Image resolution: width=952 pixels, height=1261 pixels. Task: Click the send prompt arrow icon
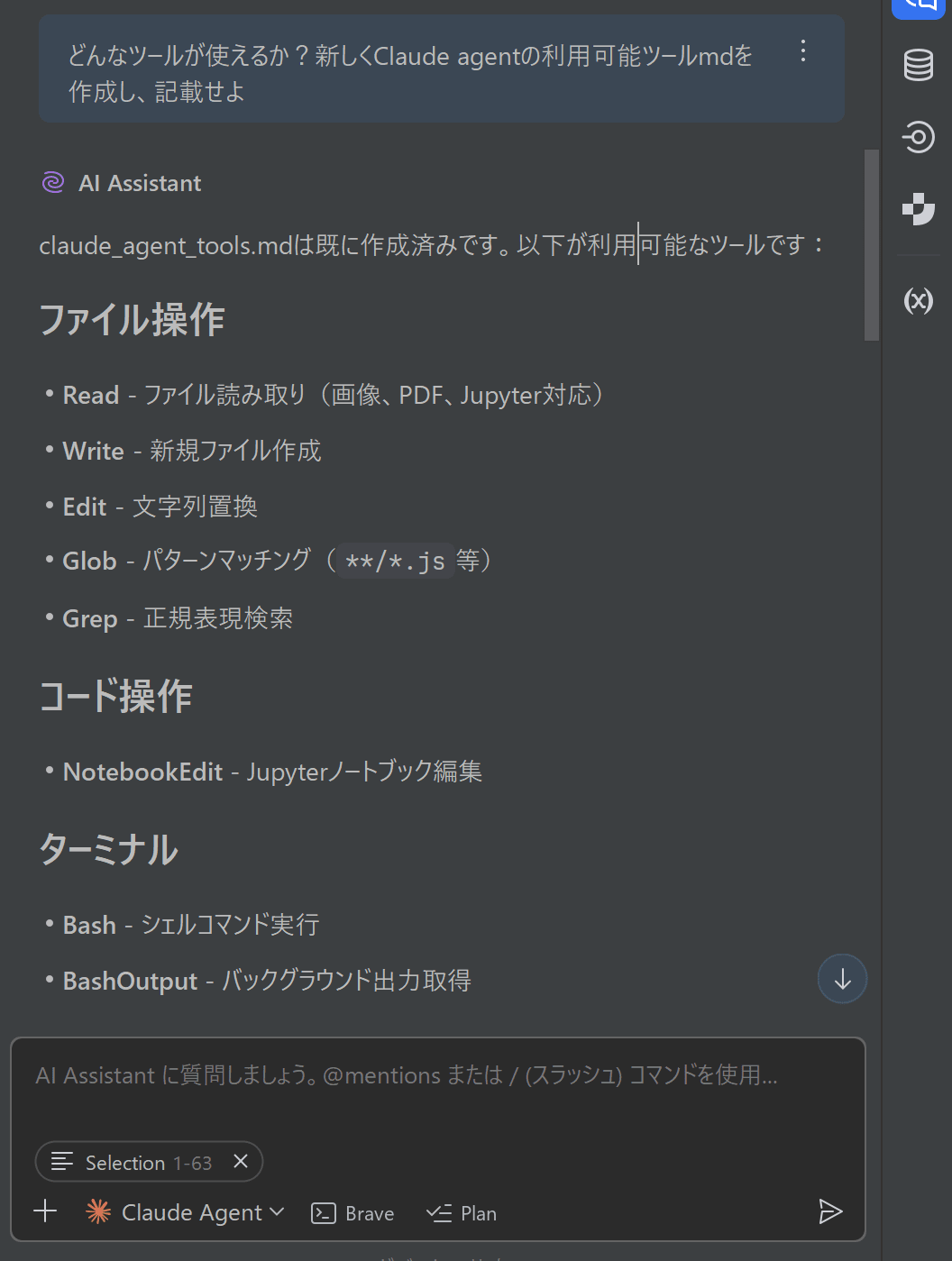click(x=831, y=1211)
